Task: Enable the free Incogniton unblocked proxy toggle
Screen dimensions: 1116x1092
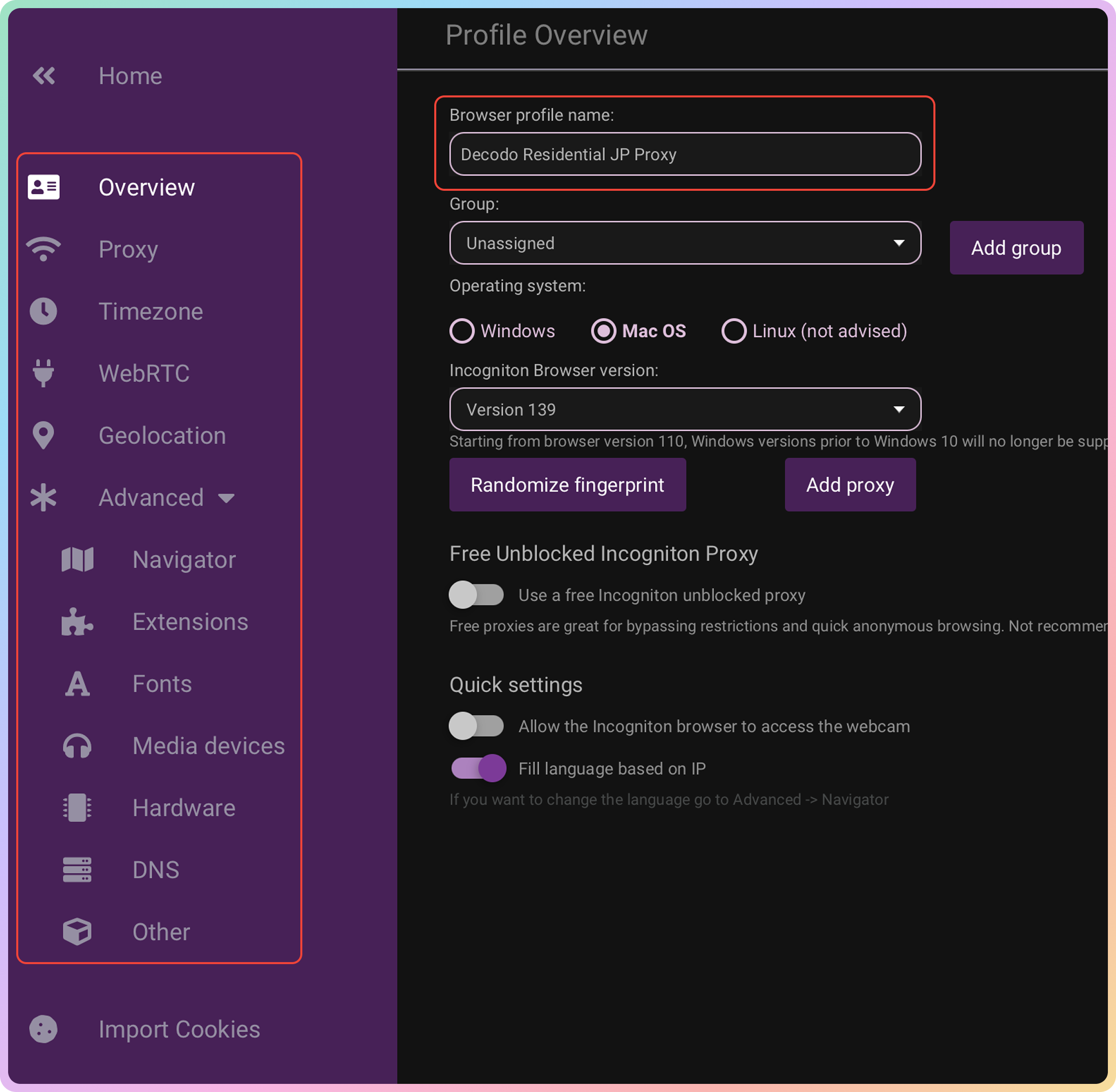Action: (x=476, y=595)
